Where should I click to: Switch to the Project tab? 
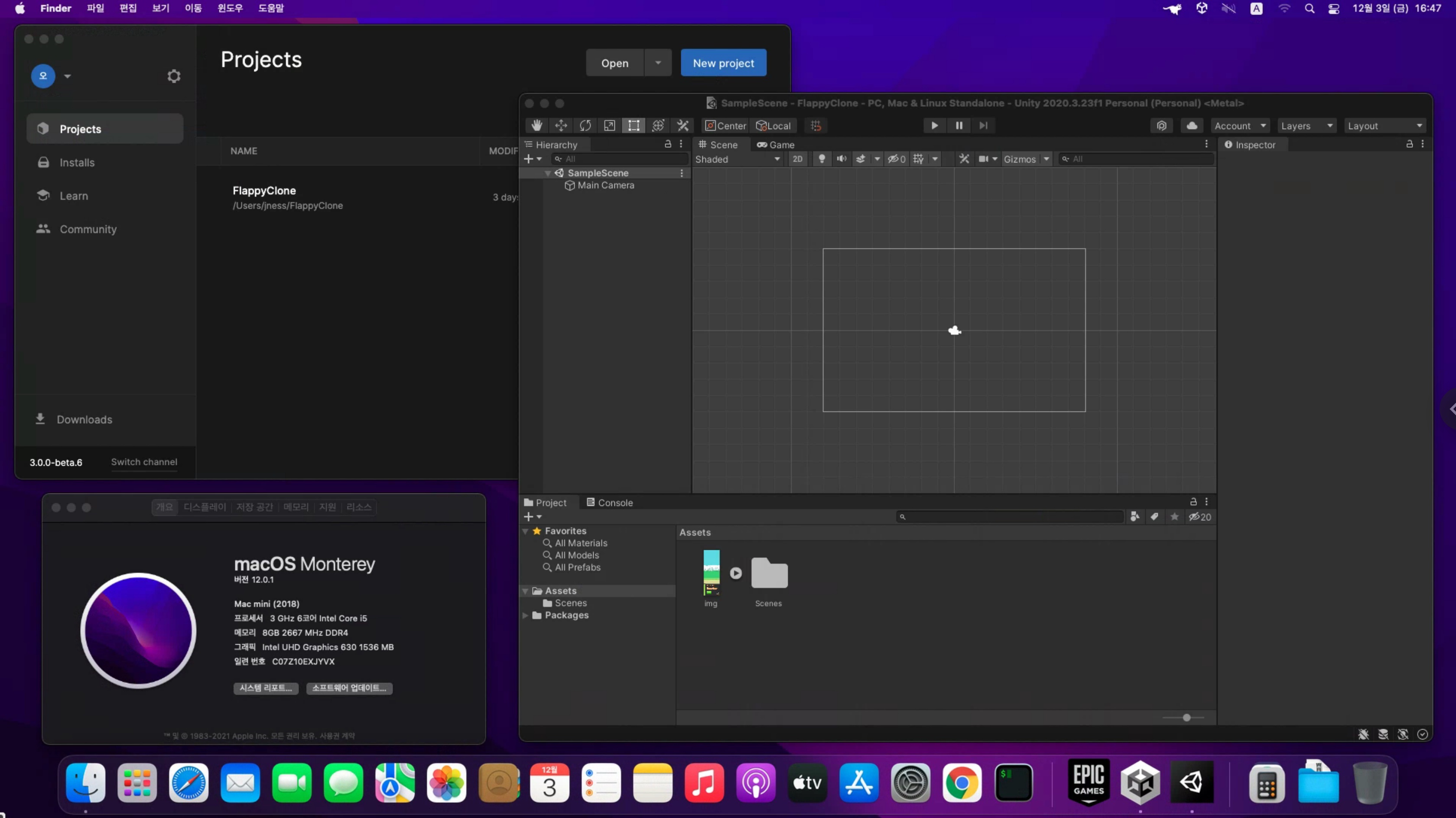(x=546, y=503)
